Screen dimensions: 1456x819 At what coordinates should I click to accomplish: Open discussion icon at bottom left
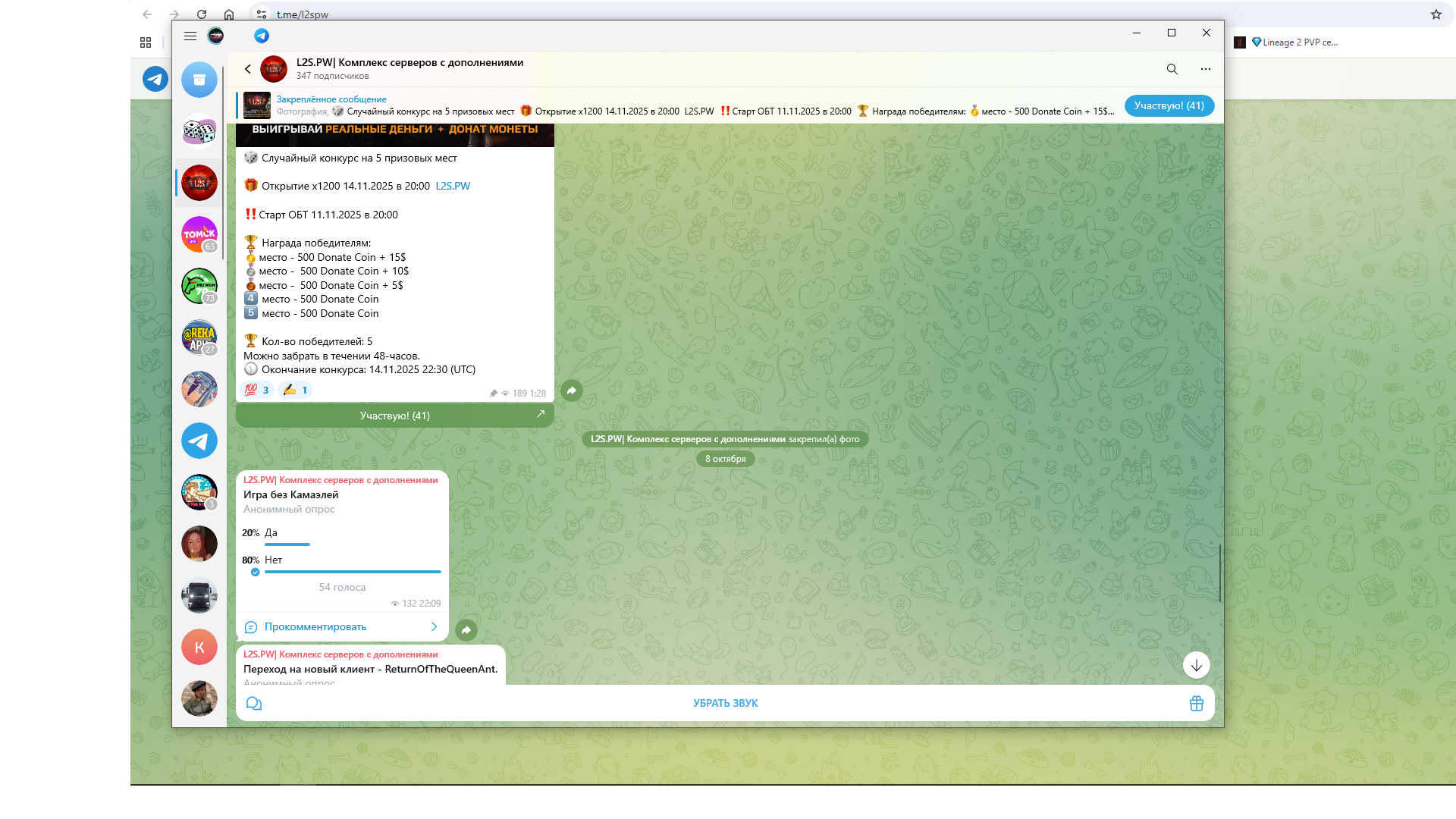coord(254,703)
